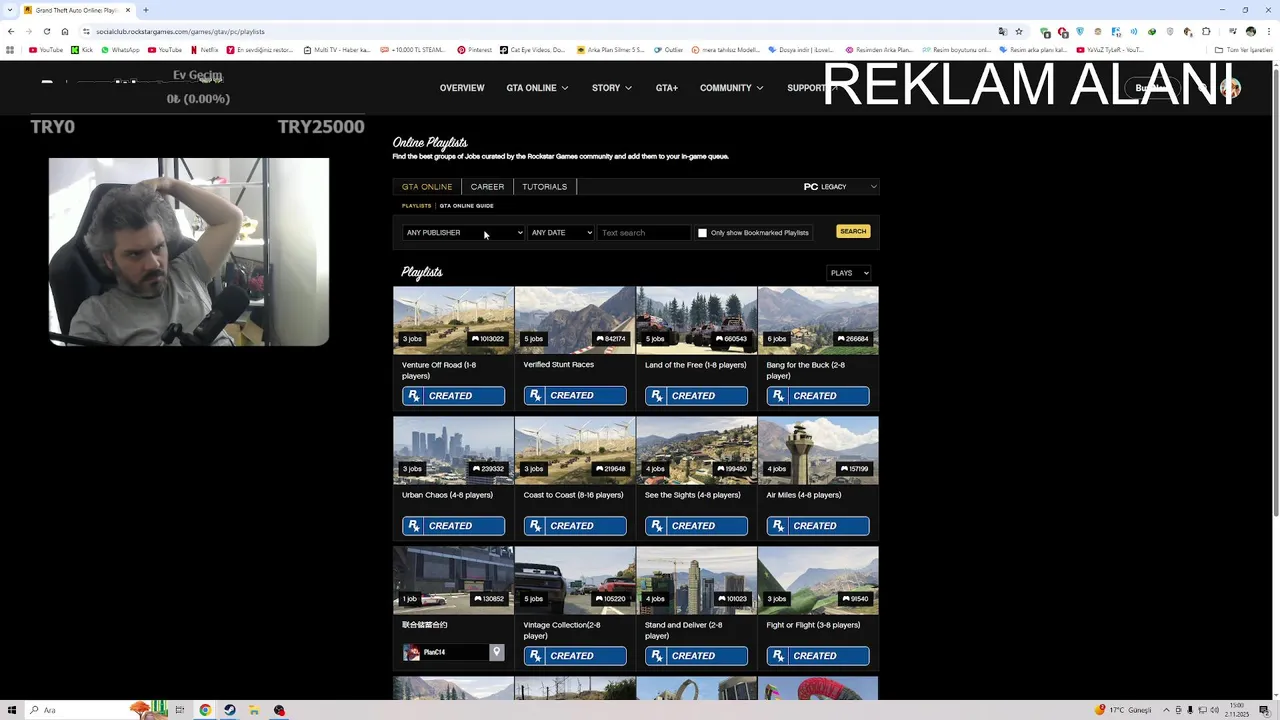Open the PLAYS sort dropdown
This screenshot has height=720, width=1280.
[849, 273]
